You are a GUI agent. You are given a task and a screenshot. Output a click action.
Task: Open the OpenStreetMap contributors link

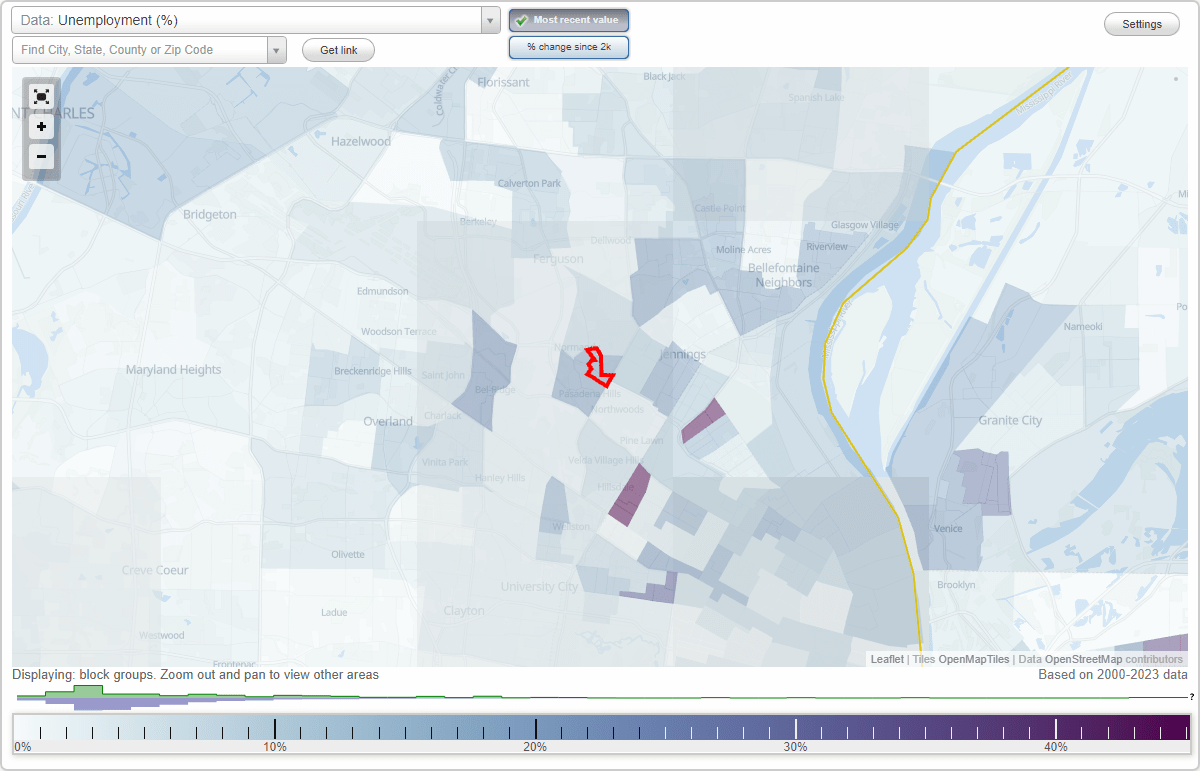tap(1111, 659)
